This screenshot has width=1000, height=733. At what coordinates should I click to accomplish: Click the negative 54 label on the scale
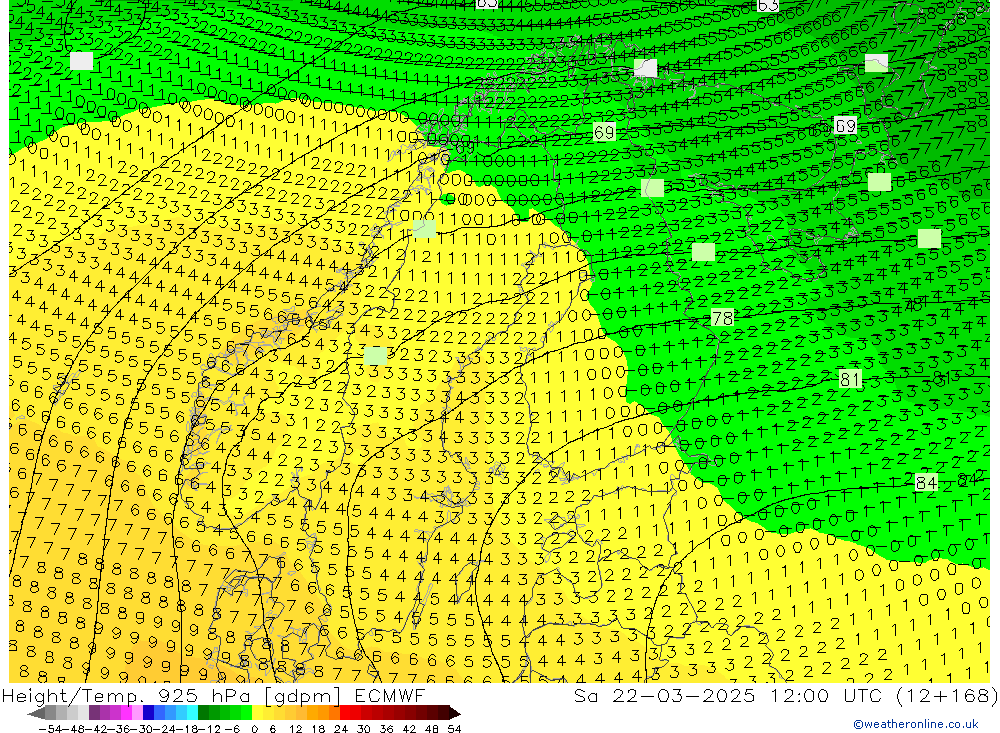tap(50, 729)
